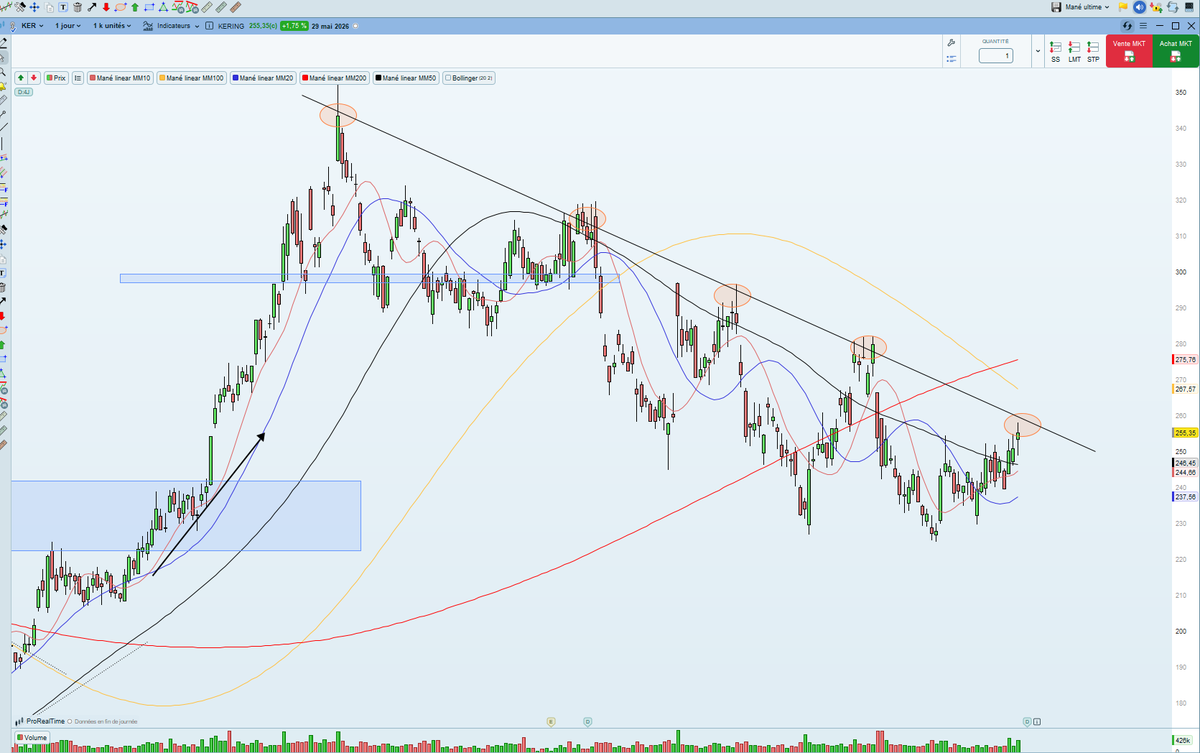Viewport: 1200px width, 753px height.
Task: Click the 275,76 red MM200 value label
Action: (x=1184, y=360)
